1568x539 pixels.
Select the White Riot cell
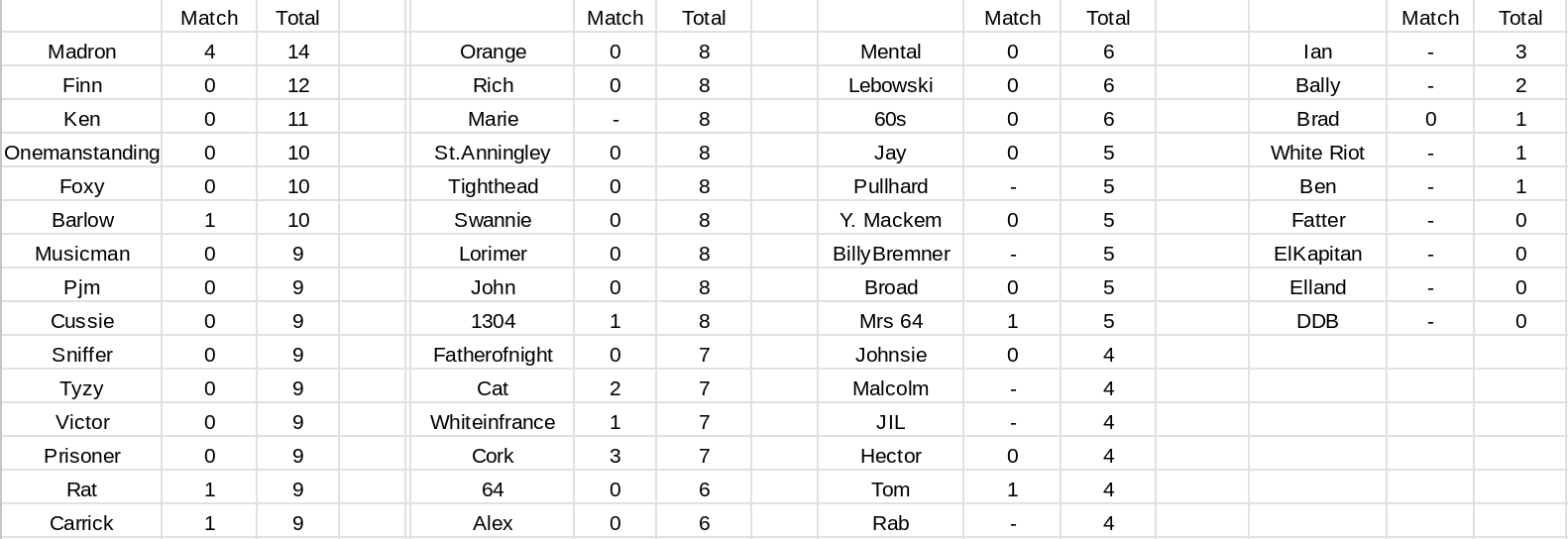click(x=1317, y=153)
